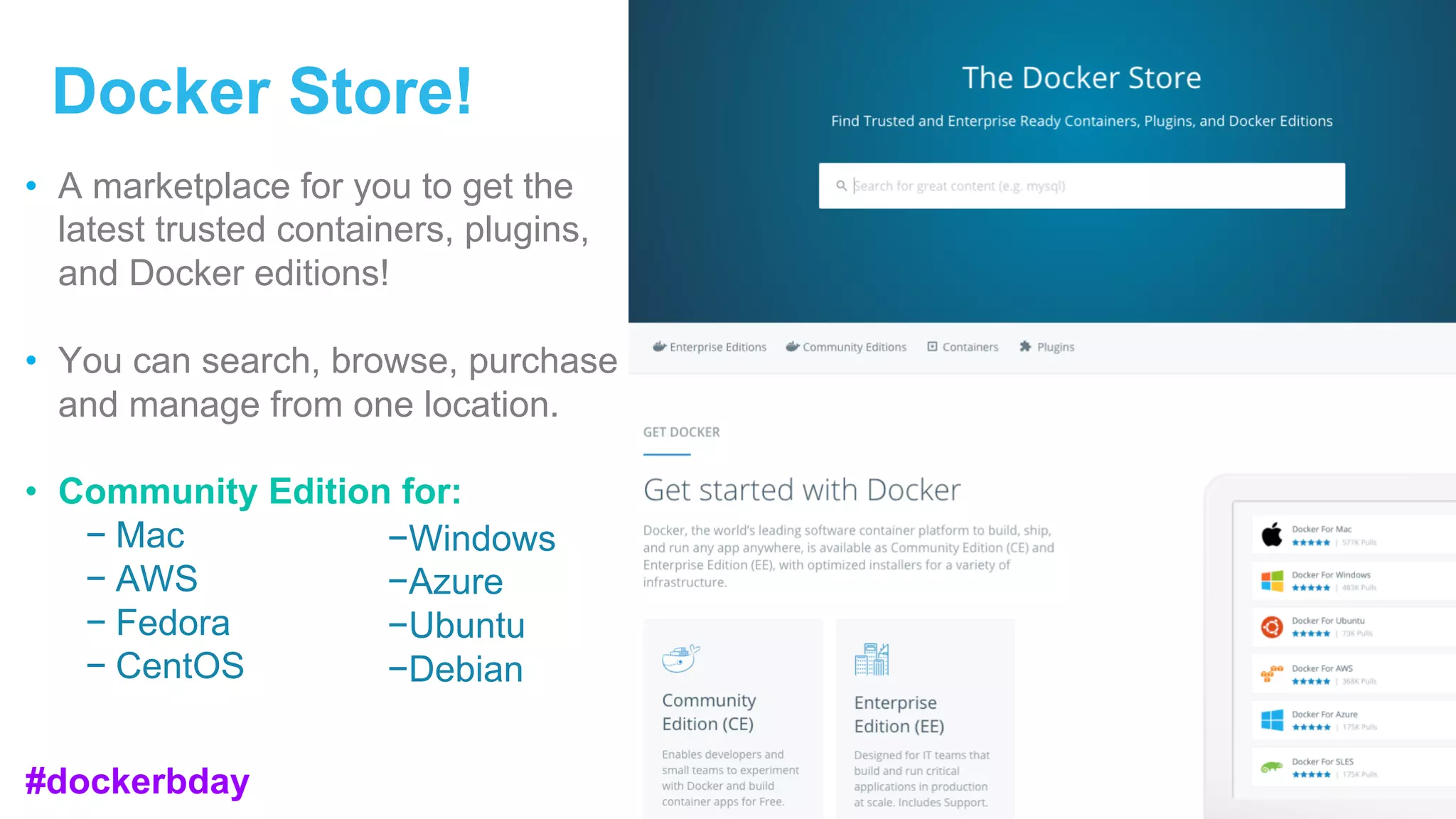Click the Plugins puzzle icon
1456x819 pixels.
pyautogui.click(x=1025, y=346)
